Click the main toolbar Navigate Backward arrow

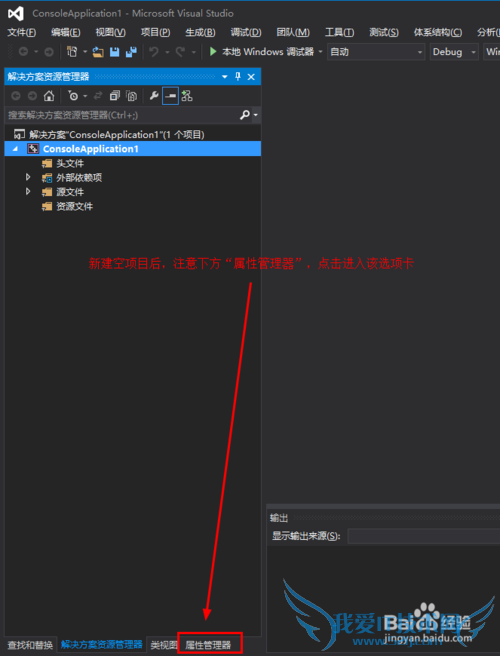pyautogui.click(x=23, y=52)
